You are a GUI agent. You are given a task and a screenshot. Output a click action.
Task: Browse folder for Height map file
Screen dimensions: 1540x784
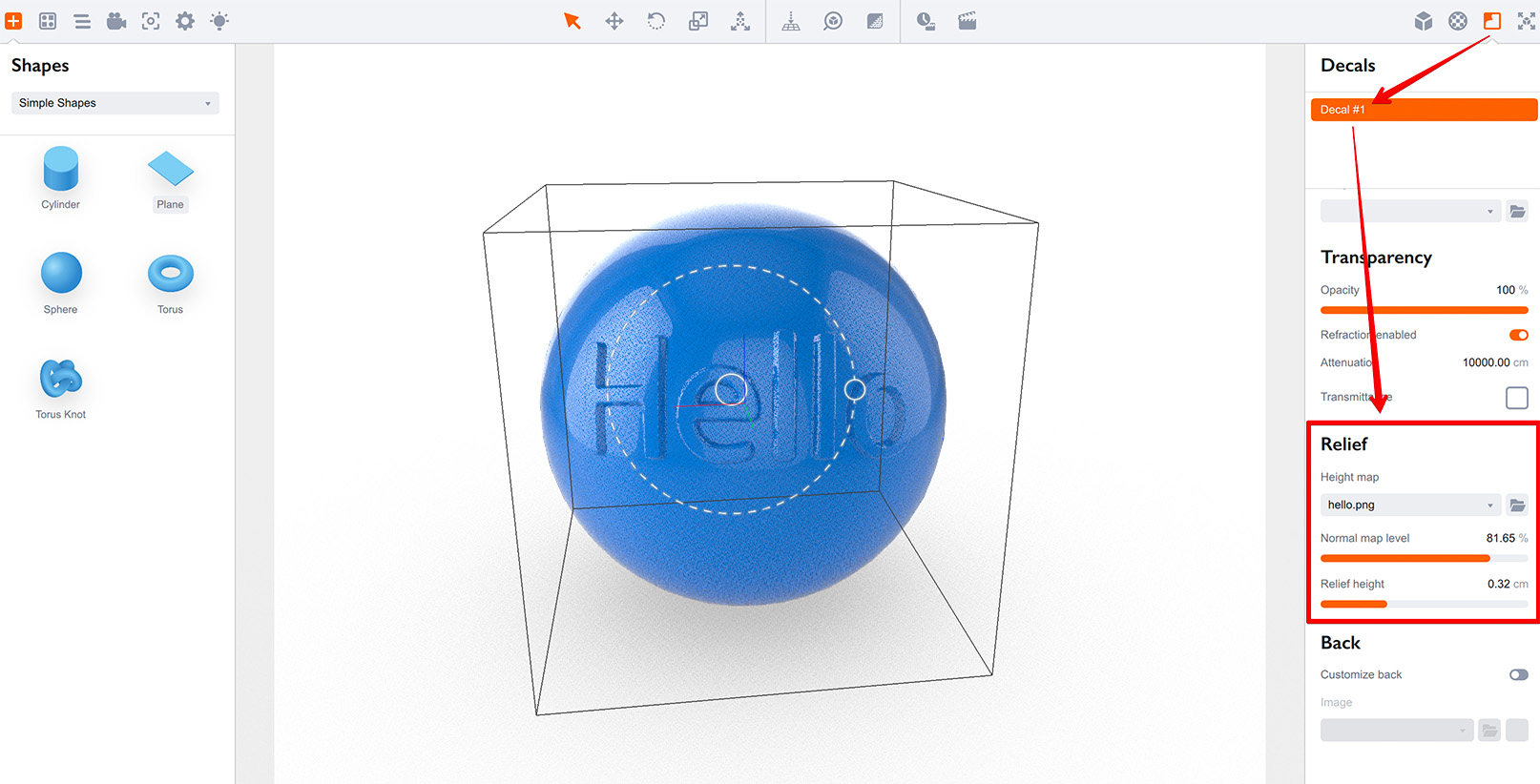[x=1517, y=505]
